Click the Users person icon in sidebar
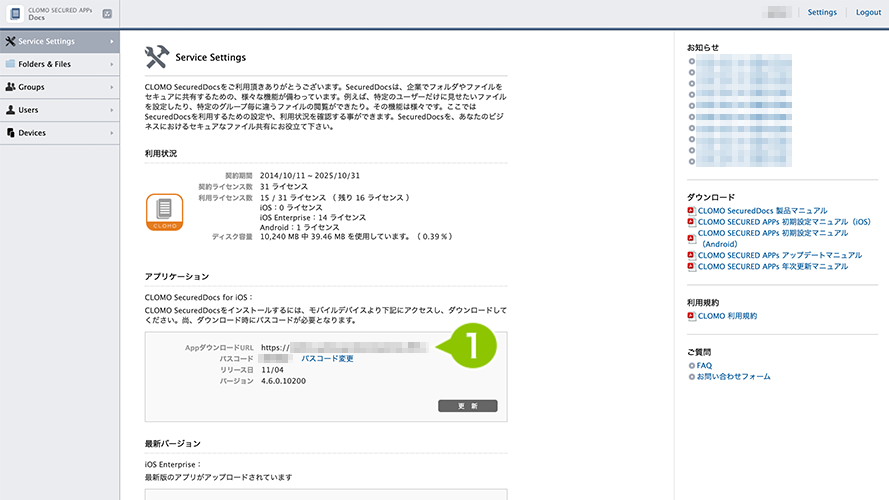Image resolution: width=889 pixels, height=500 pixels. [10, 110]
